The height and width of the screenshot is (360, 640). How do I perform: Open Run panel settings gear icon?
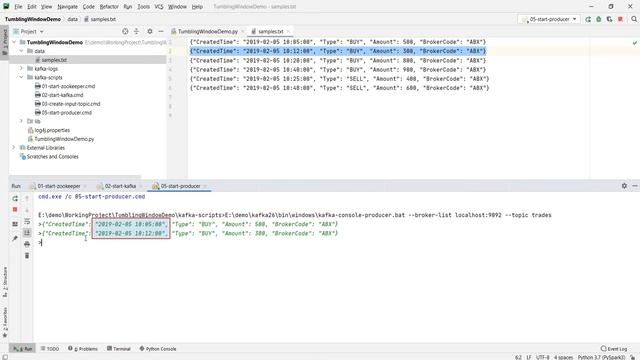point(624,186)
